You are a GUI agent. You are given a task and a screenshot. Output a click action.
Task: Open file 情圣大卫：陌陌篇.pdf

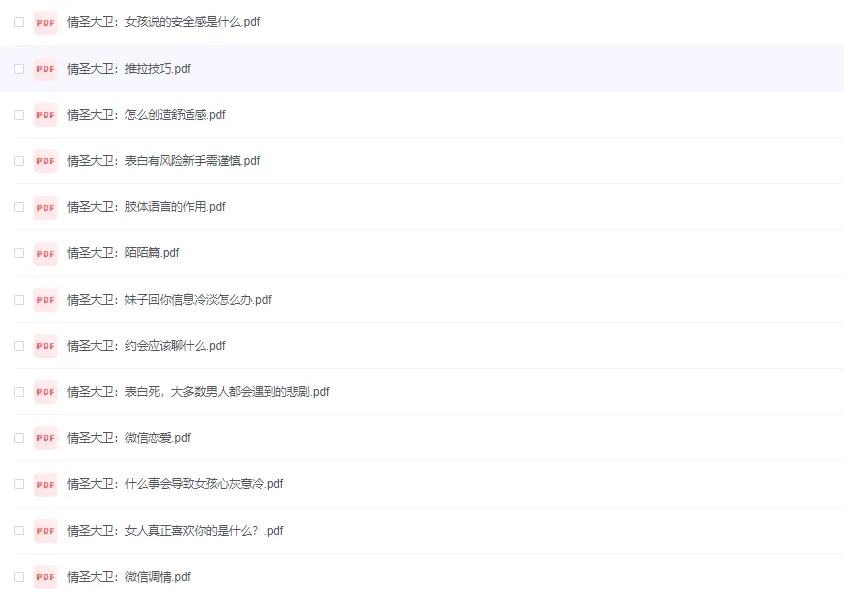123,253
